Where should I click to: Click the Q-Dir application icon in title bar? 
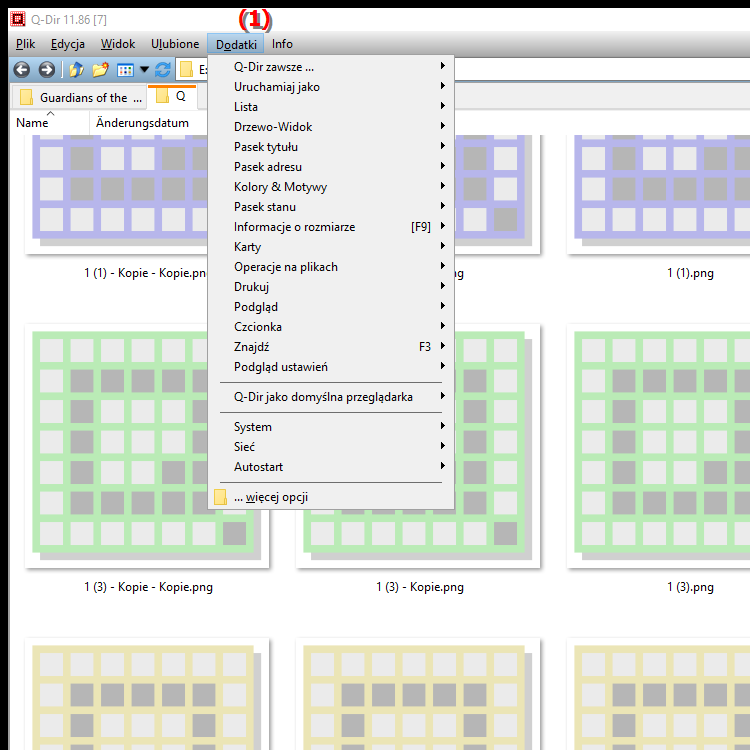click(x=18, y=19)
